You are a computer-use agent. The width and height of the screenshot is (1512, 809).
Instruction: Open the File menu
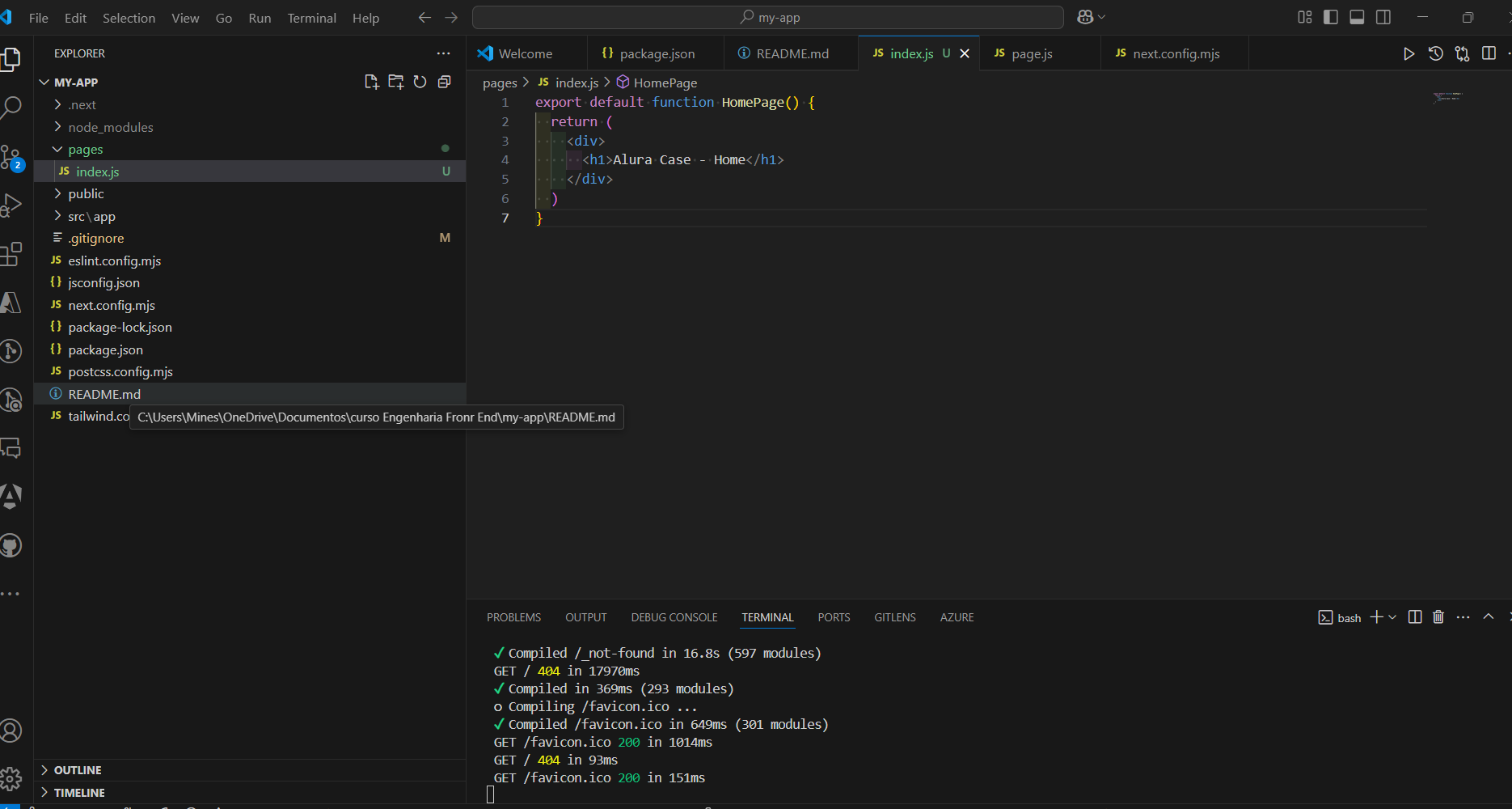coord(38,18)
